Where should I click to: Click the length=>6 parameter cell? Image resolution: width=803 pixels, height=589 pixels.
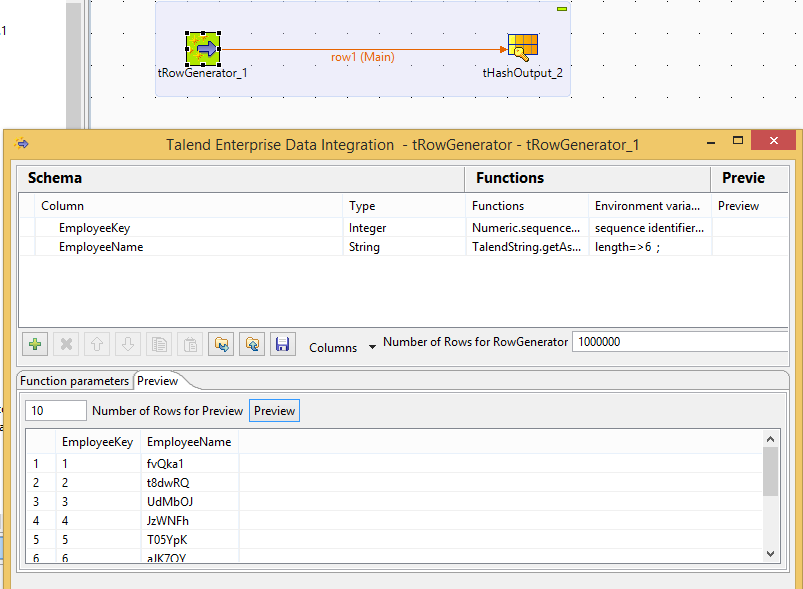click(x=650, y=247)
